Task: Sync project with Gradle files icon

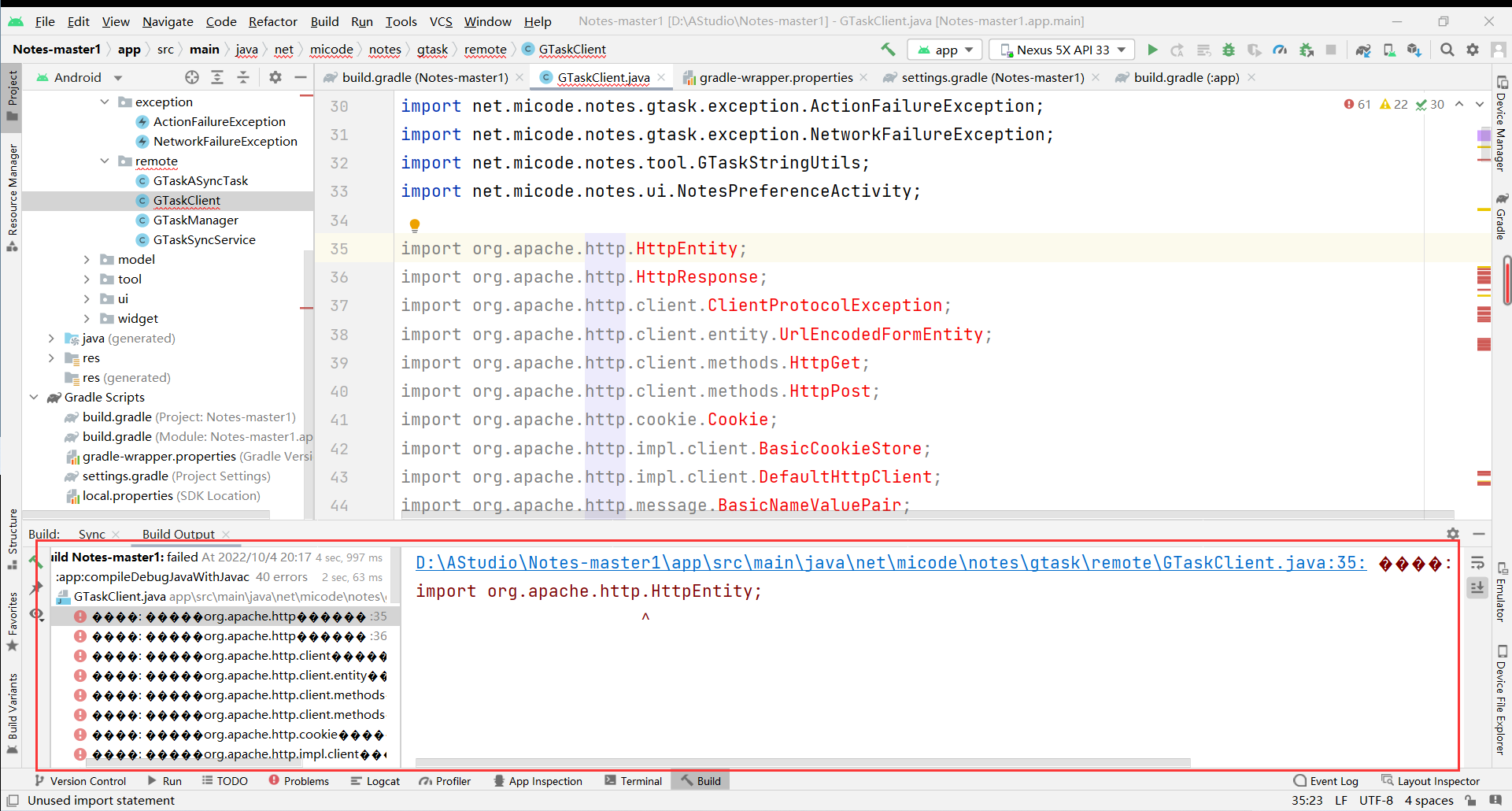Action: tap(1363, 50)
